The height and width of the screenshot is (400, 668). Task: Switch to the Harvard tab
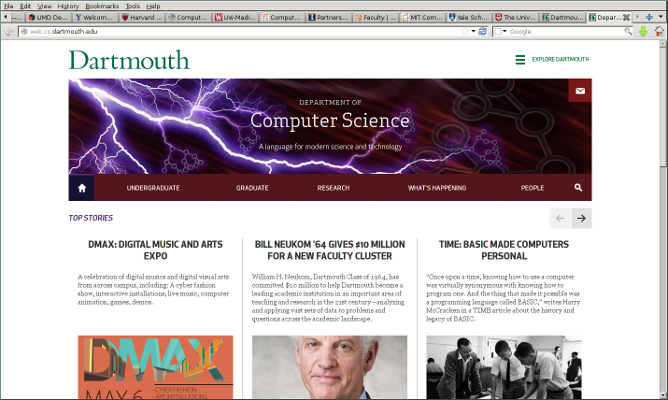click(142, 17)
